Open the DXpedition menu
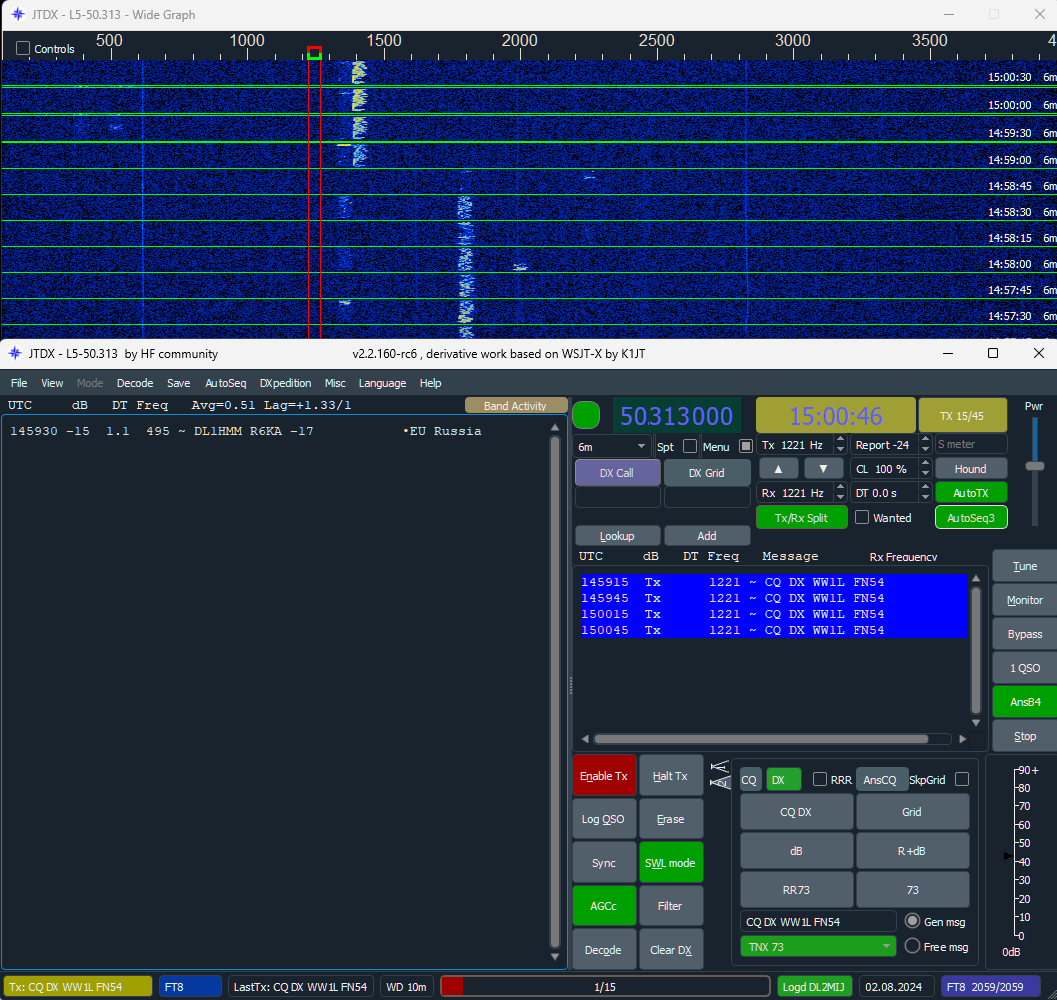Image resolution: width=1057 pixels, height=1000 pixels. (285, 383)
